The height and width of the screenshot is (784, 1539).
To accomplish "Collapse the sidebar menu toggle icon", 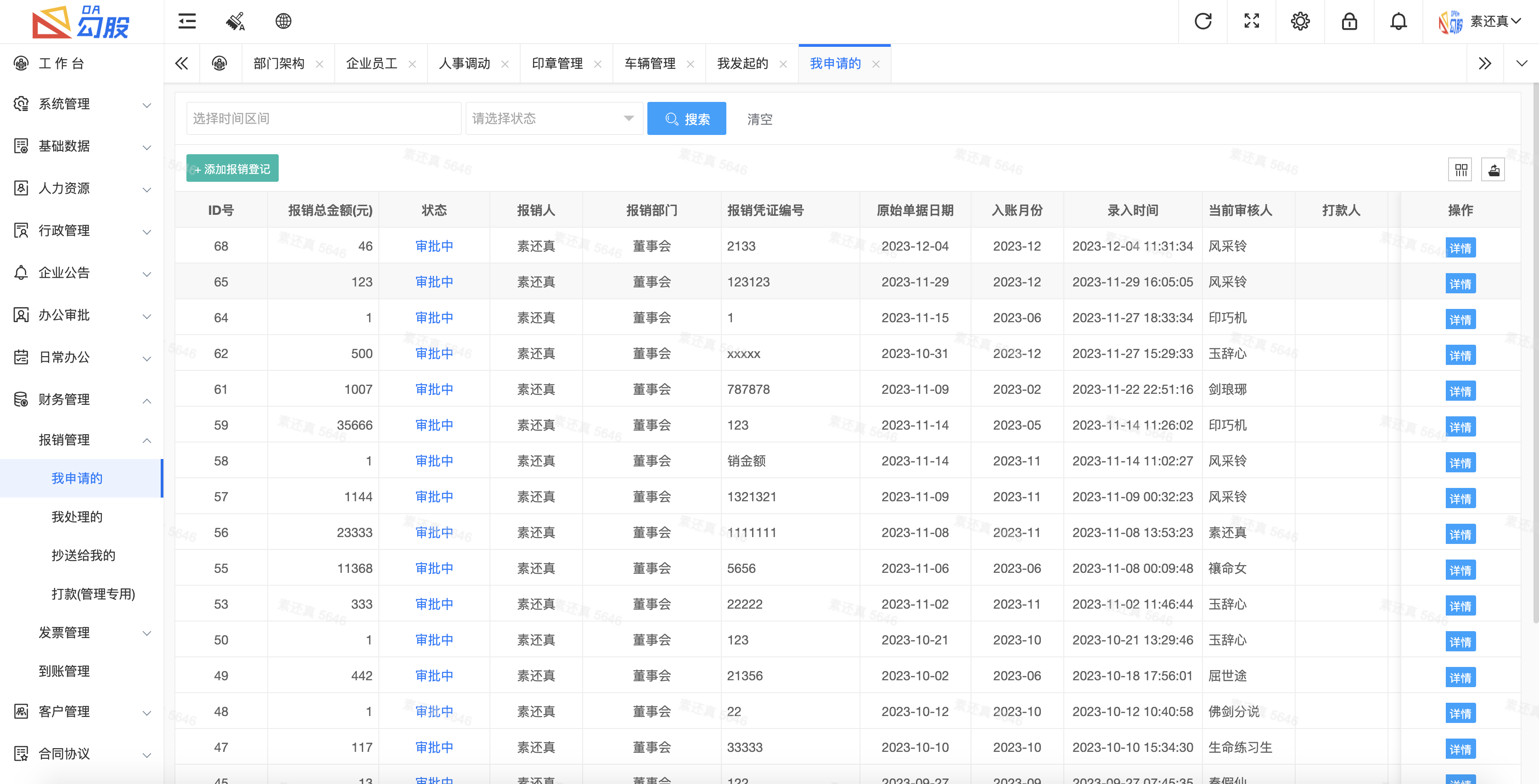I will coord(187,22).
